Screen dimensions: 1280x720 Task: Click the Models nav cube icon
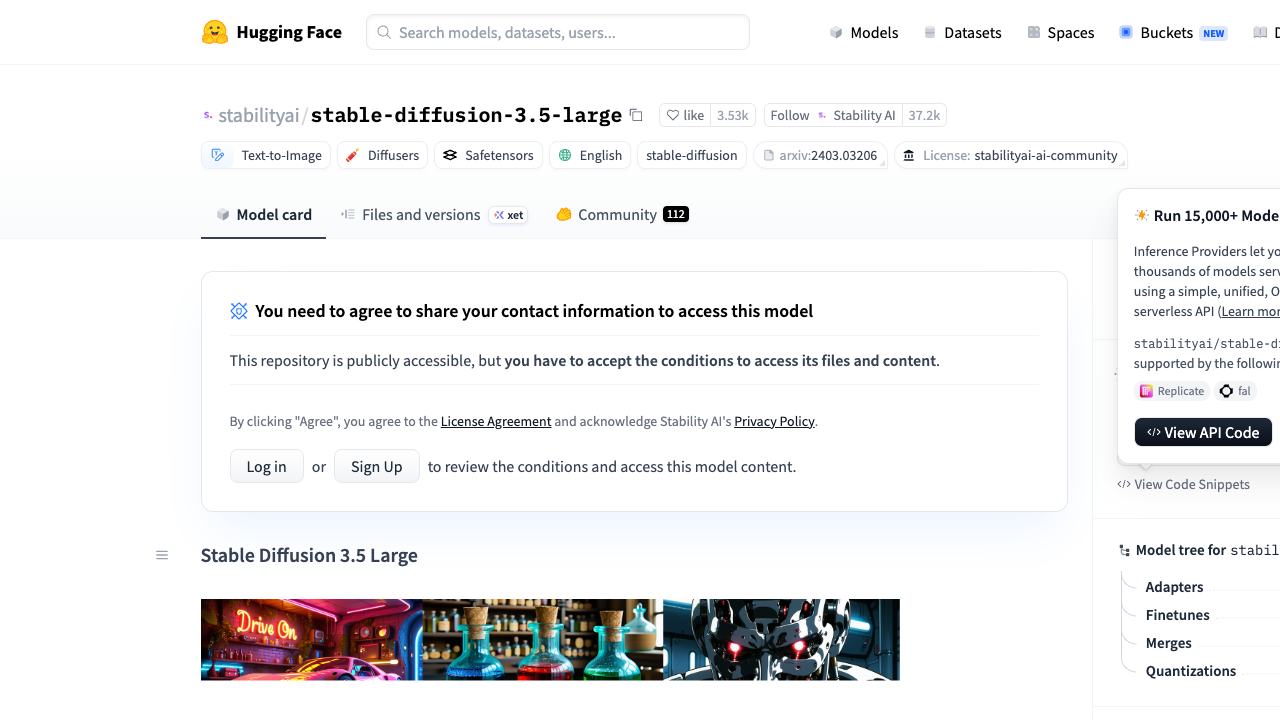coord(836,32)
